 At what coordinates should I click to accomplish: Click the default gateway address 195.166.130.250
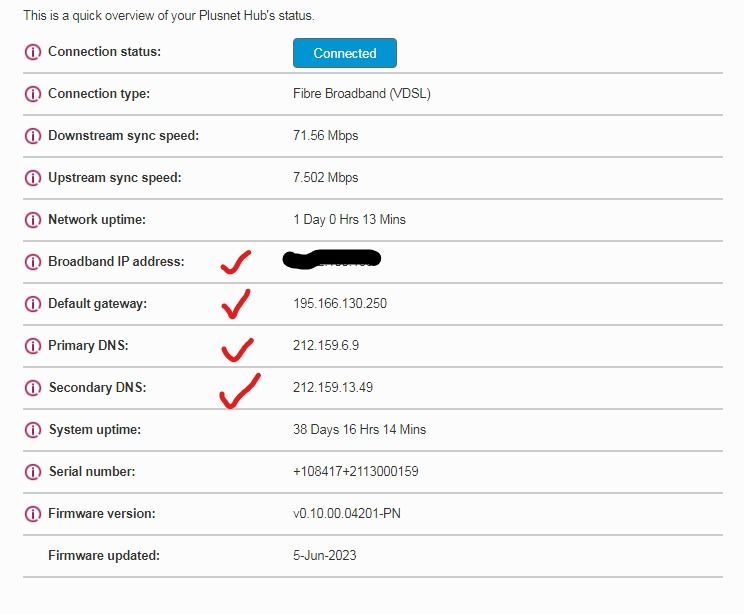point(339,304)
